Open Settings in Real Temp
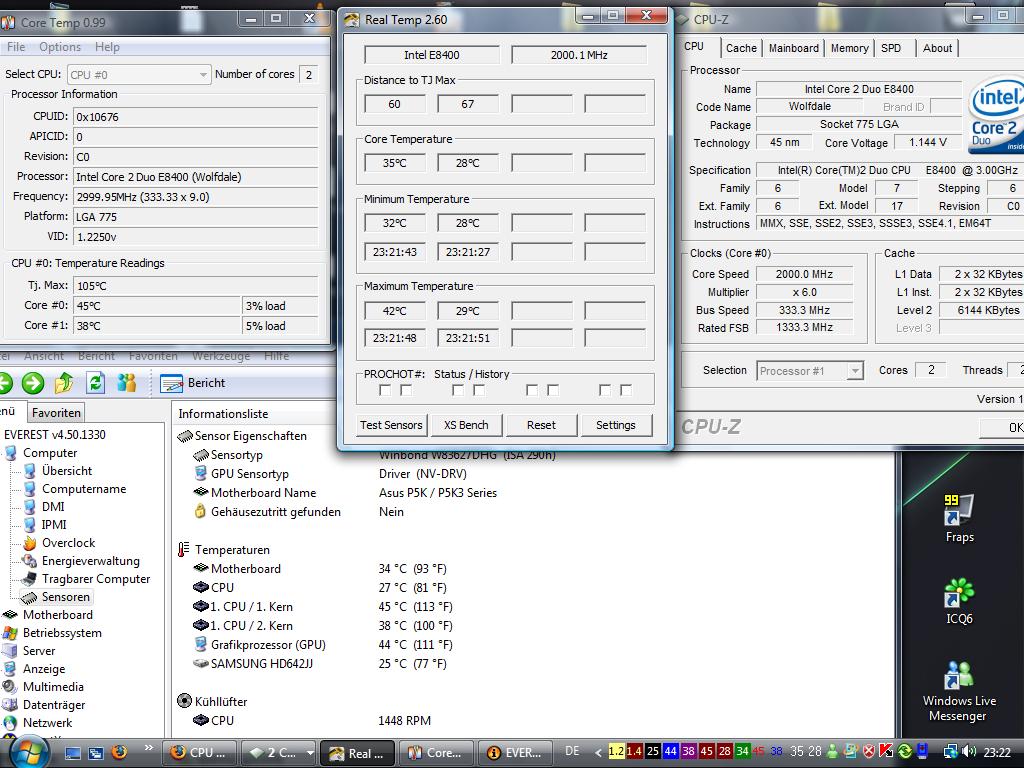This screenshot has width=1024, height=768. 616,425
